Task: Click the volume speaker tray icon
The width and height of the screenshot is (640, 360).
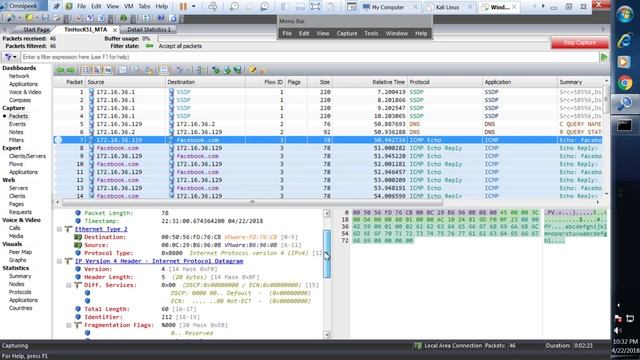Action: pos(618,330)
